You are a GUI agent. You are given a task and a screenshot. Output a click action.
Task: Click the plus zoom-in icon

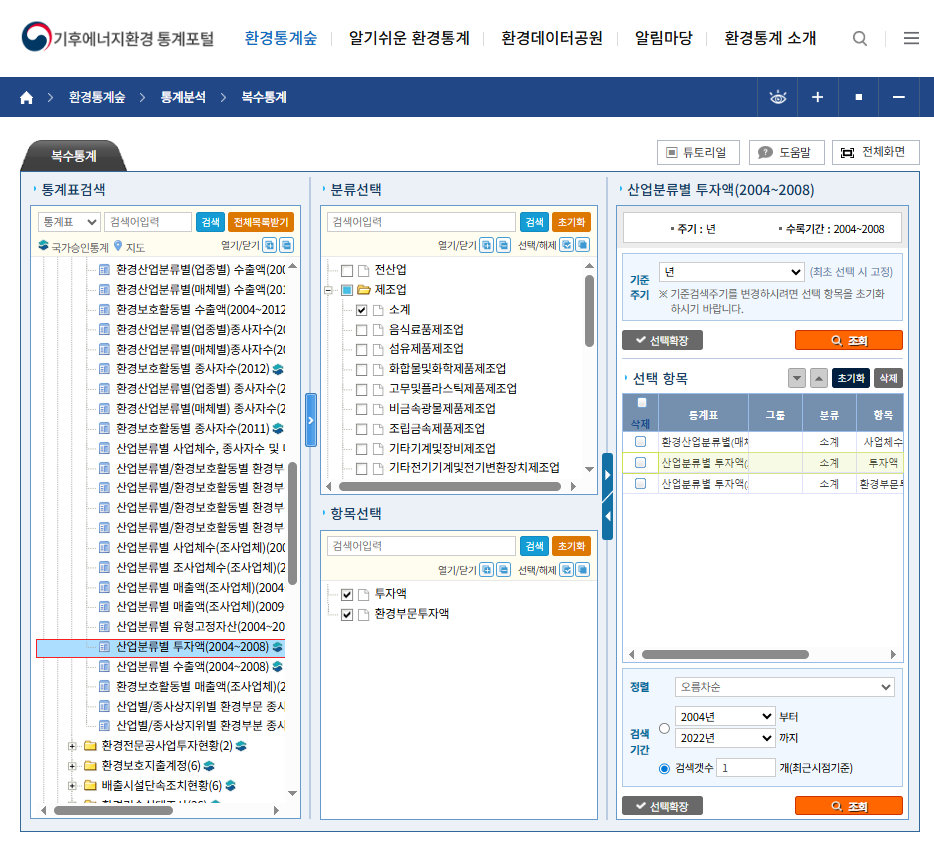(817, 98)
